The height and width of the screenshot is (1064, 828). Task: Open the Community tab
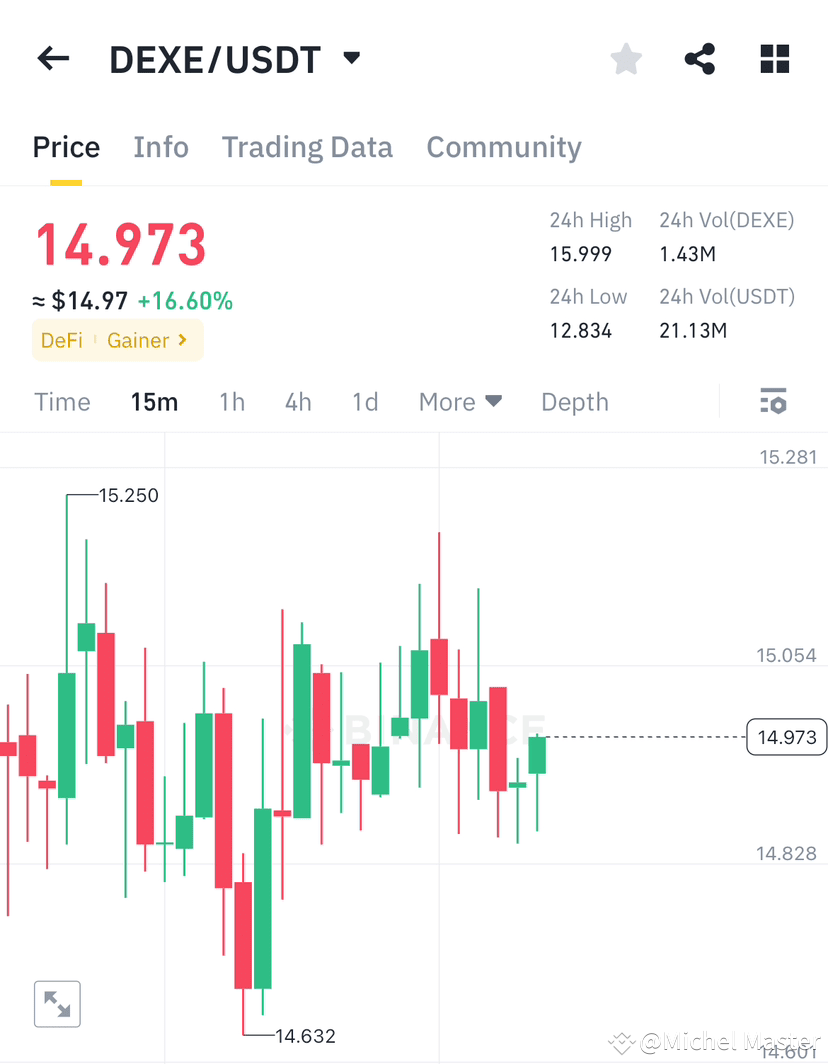click(x=504, y=147)
